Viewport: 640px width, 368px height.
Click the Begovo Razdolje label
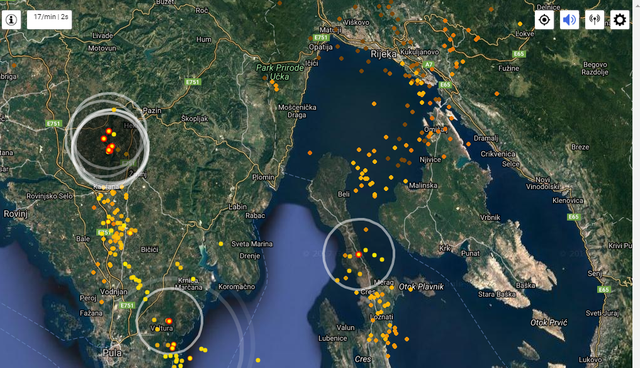click(595, 69)
